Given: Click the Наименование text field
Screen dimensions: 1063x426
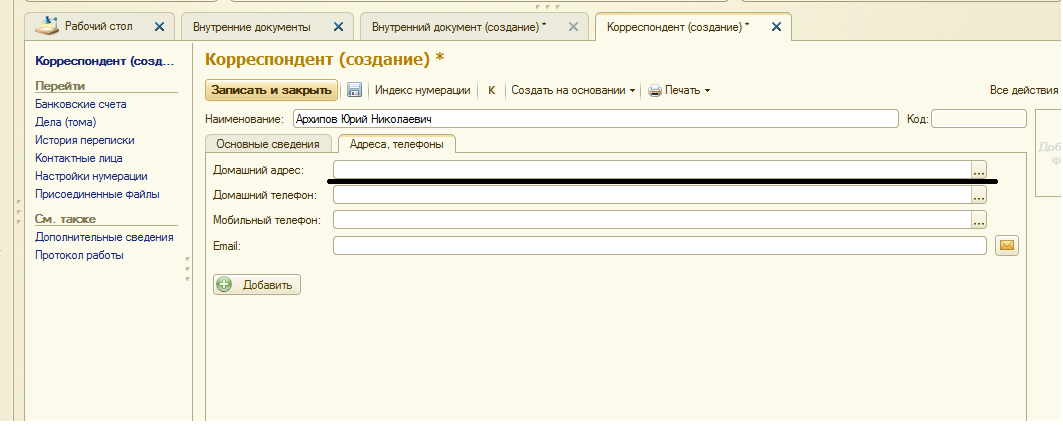Looking at the screenshot, I should pos(595,119).
